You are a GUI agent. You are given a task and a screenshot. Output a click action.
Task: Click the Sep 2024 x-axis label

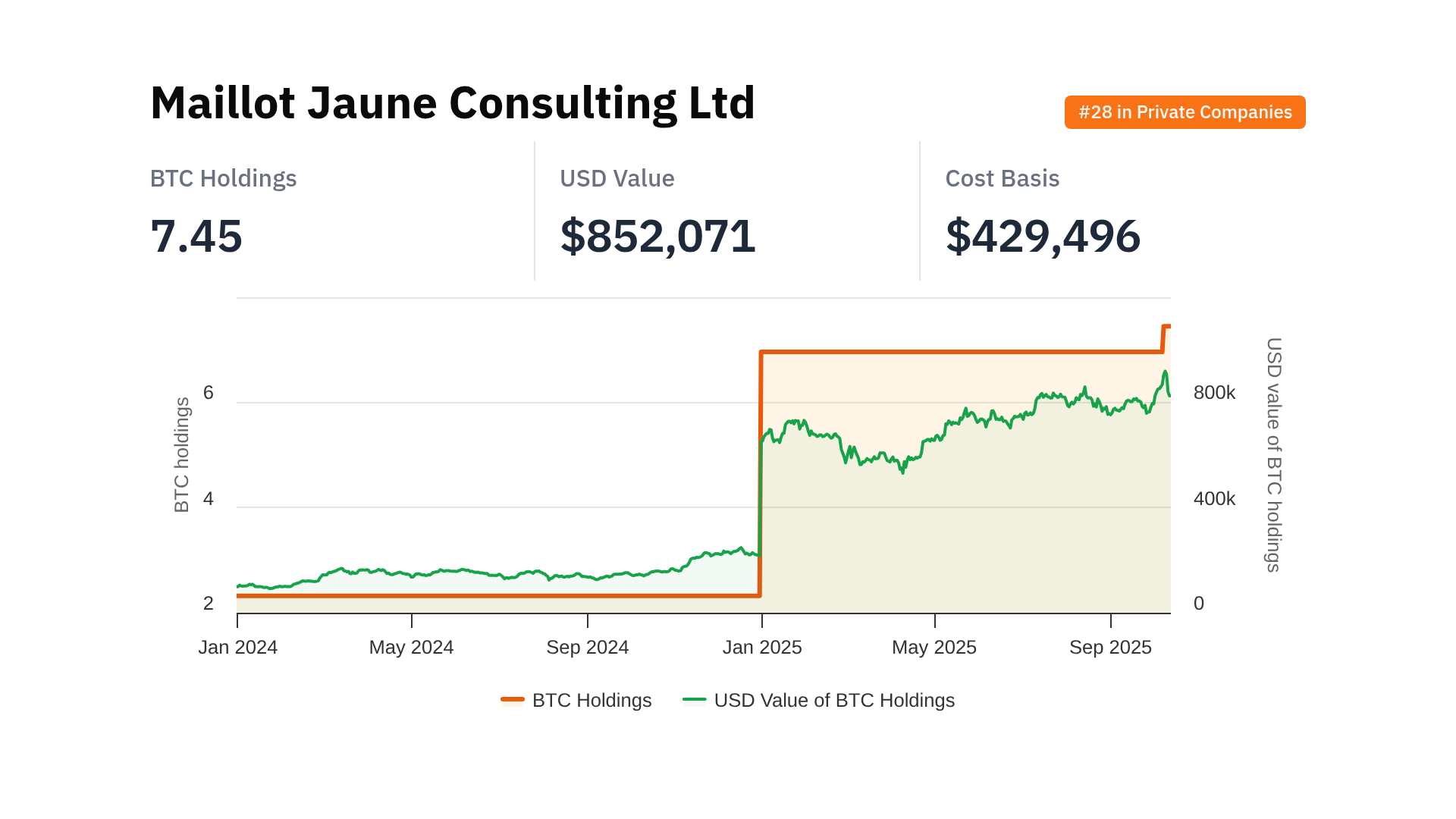point(588,647)
